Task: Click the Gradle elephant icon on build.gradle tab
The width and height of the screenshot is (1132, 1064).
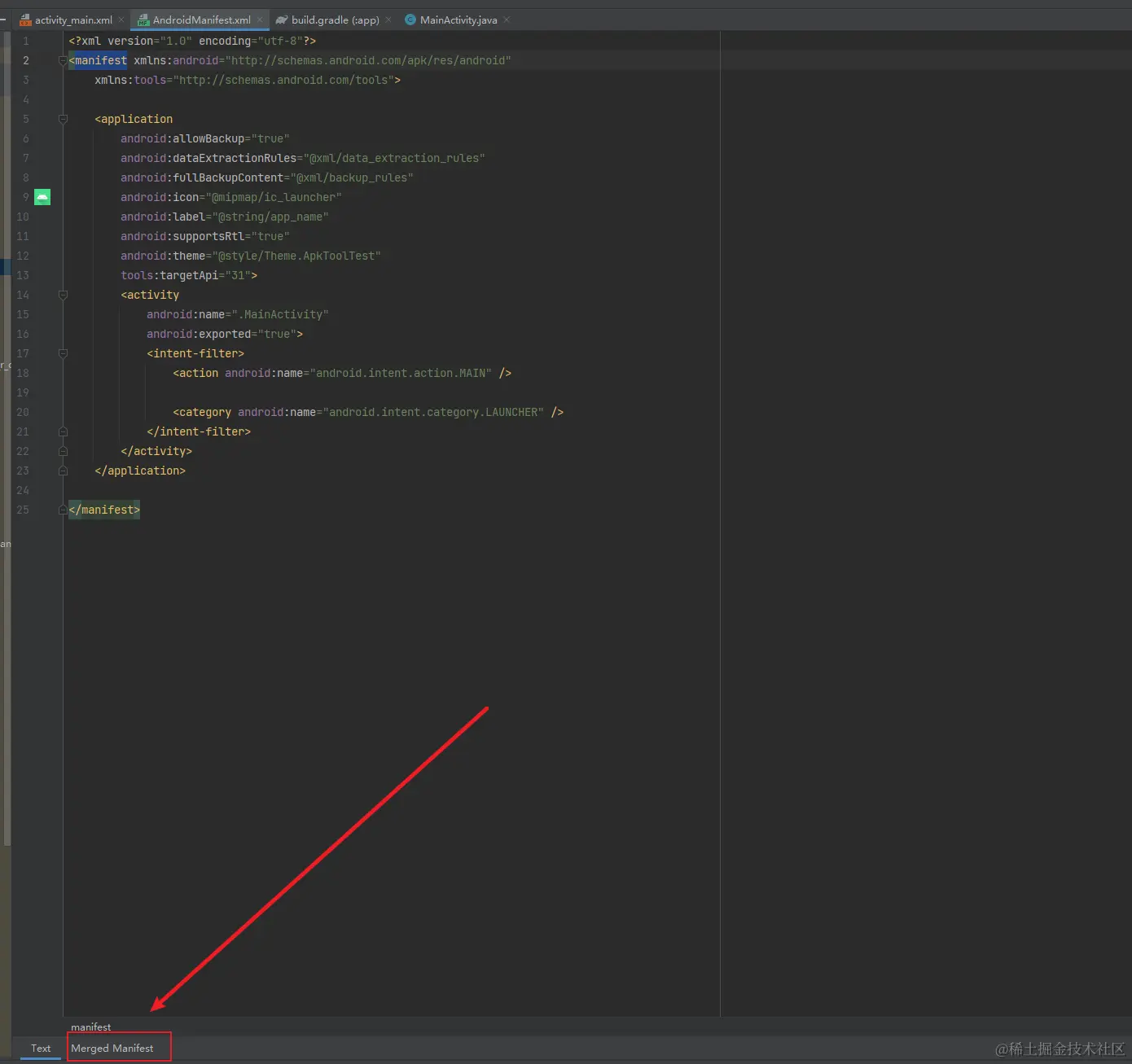Action: point(282,20)
